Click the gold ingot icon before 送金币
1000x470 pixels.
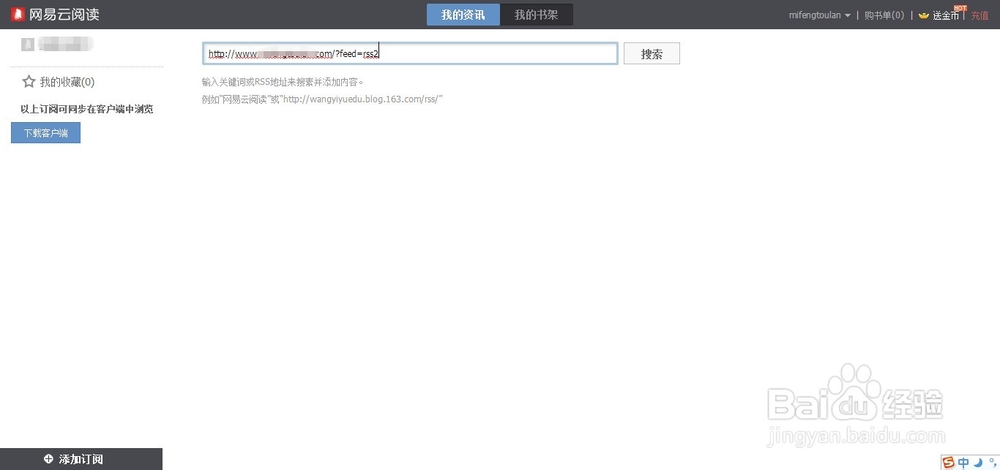[923, 16]
